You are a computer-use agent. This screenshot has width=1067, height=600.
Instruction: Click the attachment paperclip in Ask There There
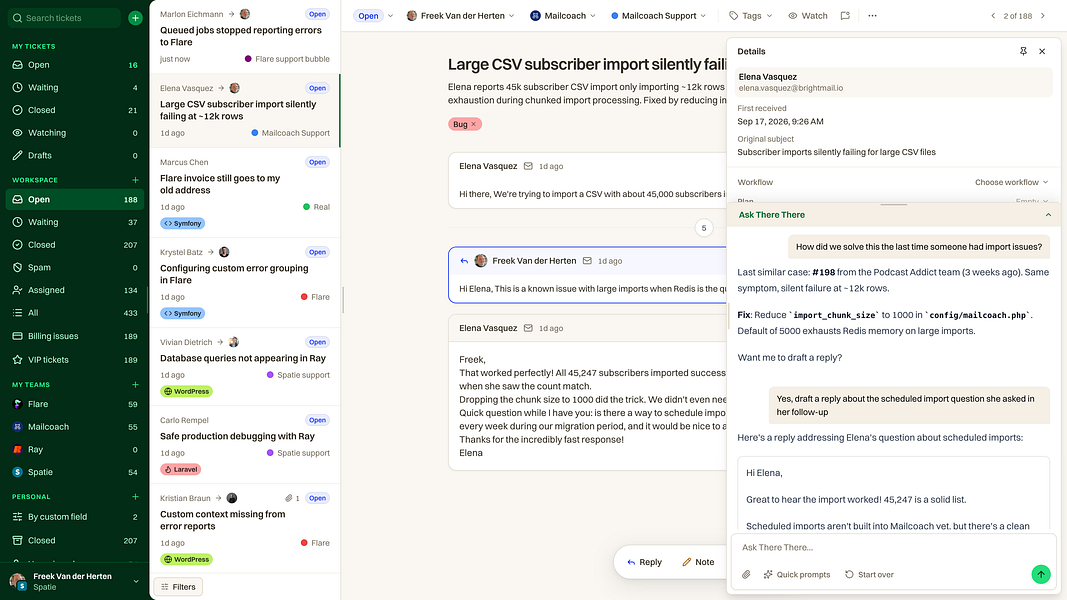click(746, 574)
